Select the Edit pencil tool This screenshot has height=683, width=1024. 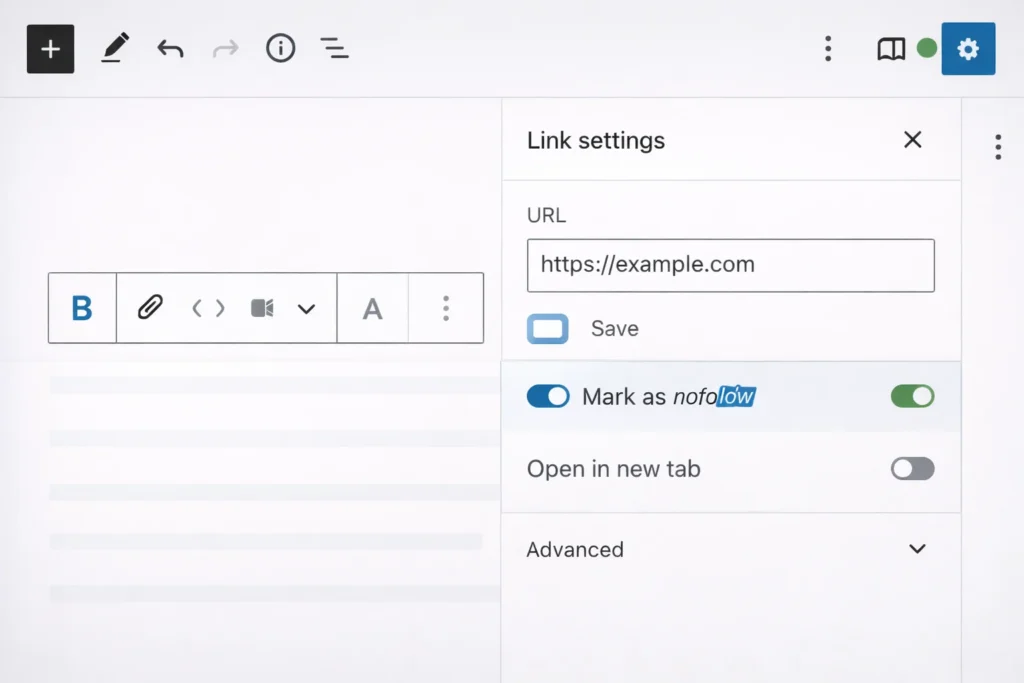pyautogui.click(x=113, y=47)
